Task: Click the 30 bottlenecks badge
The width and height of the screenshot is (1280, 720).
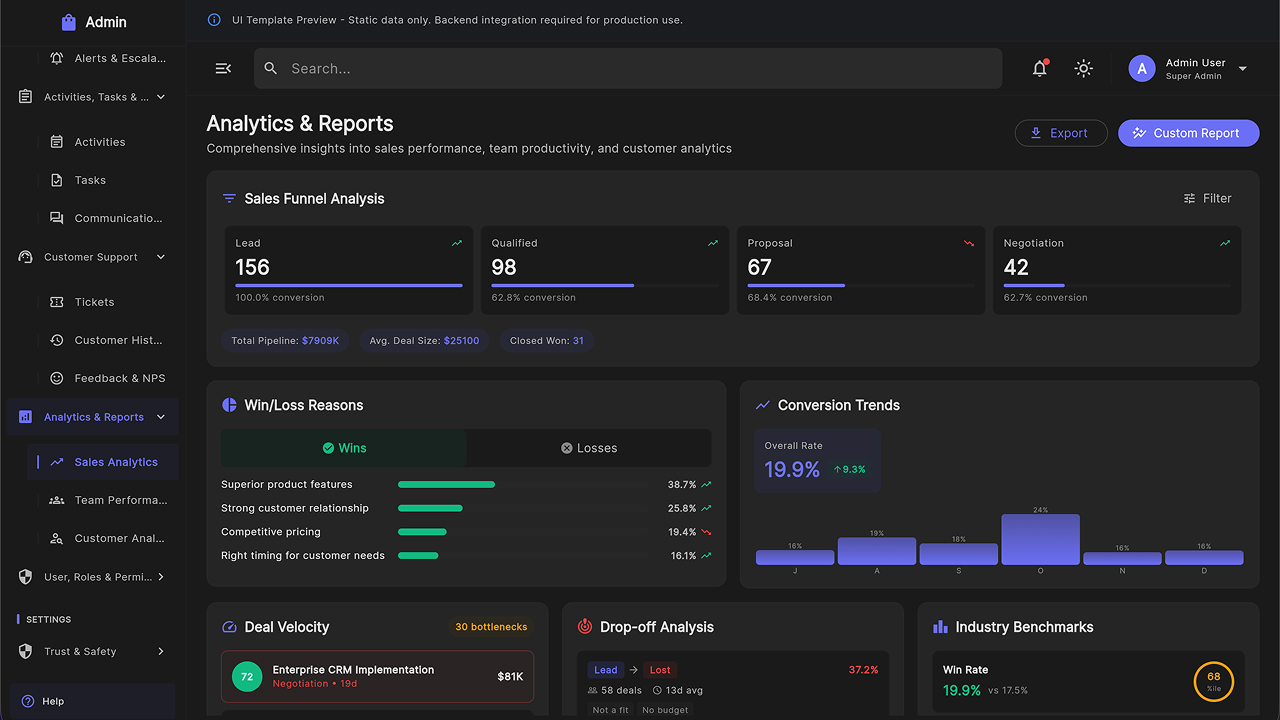Action: [x=491, y=627]
